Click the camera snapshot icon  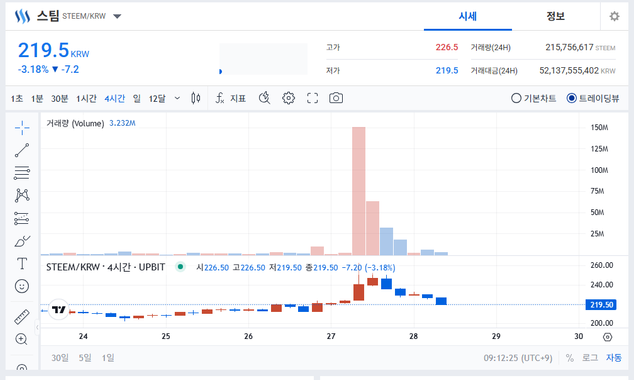pos(336,98)
